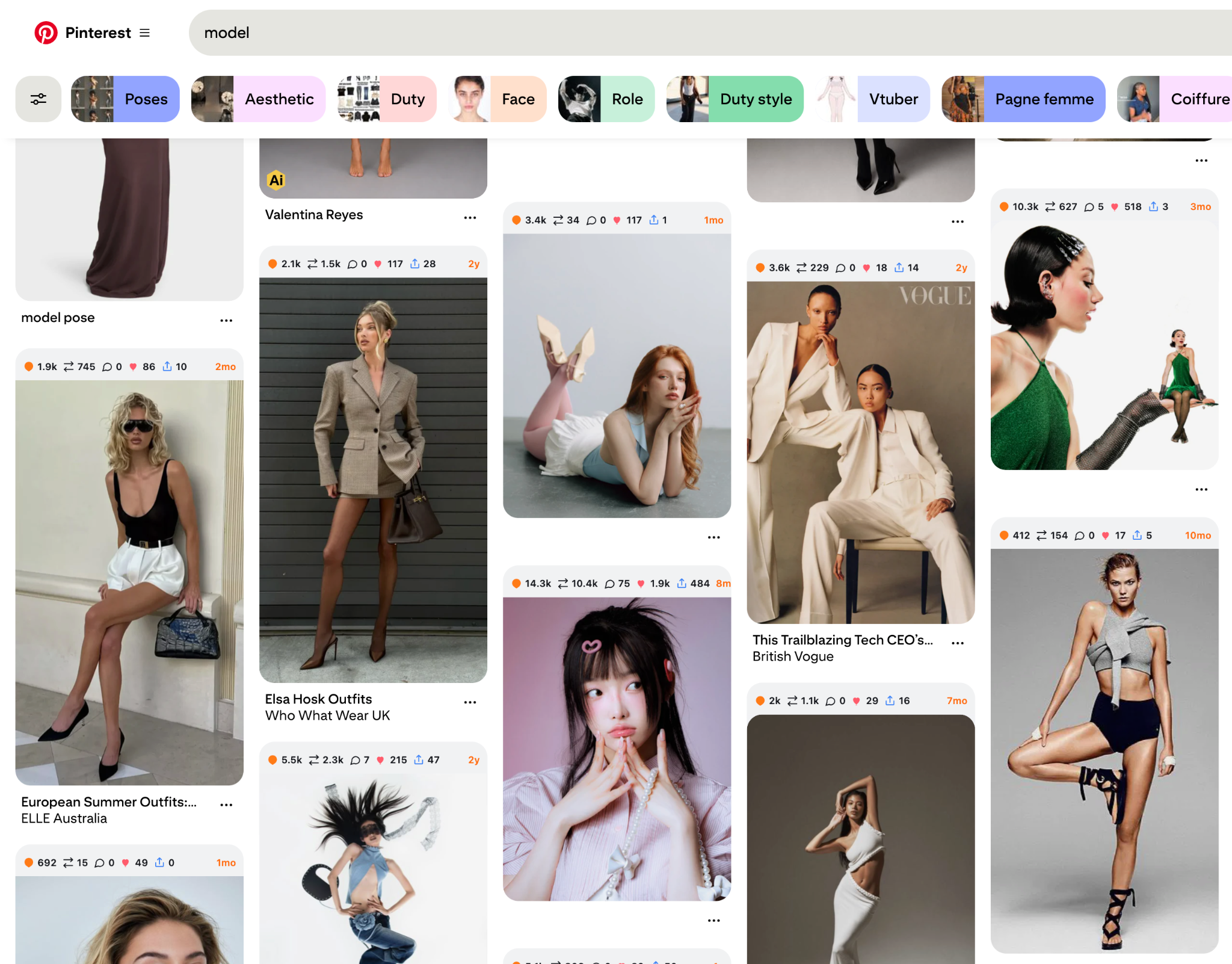Open more options for the redhead lying pin

[713, 537]
